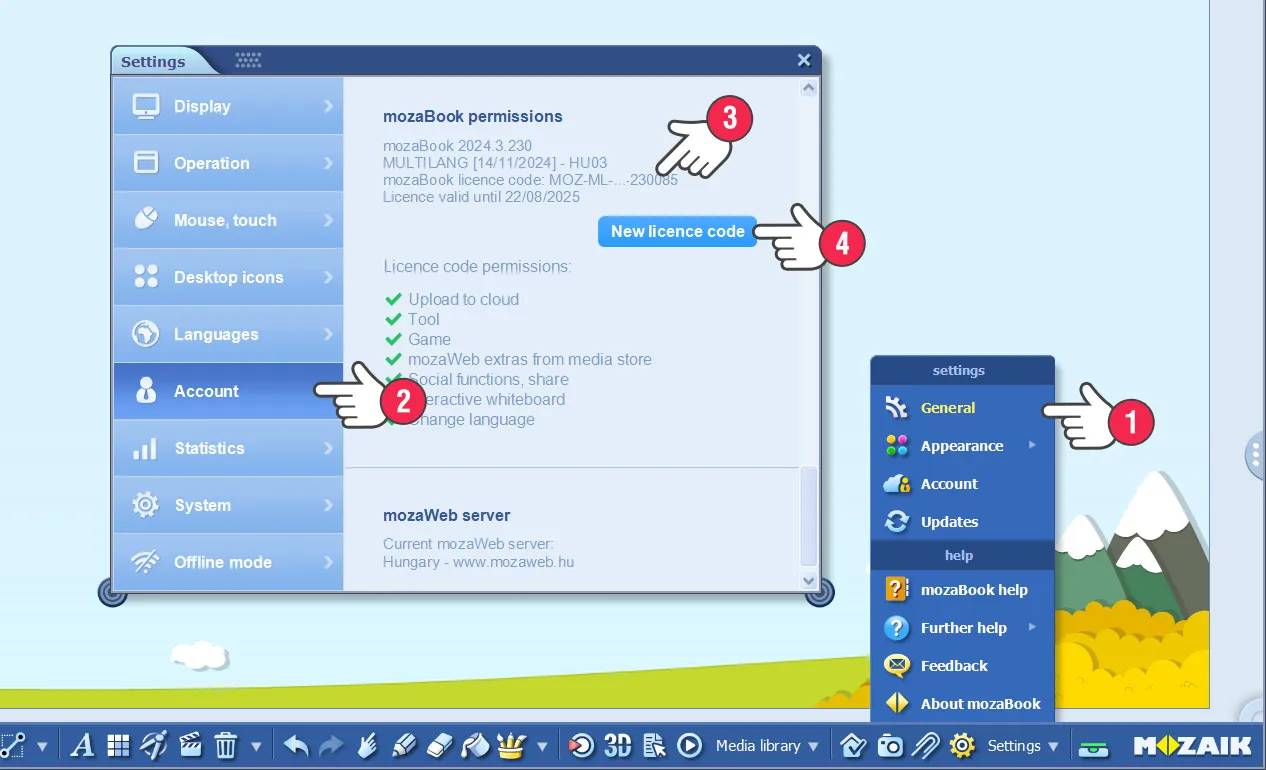This screenshot has height=770, width=1266.
Task: Select the eraser tool
Action: click(x=440, y=746)
